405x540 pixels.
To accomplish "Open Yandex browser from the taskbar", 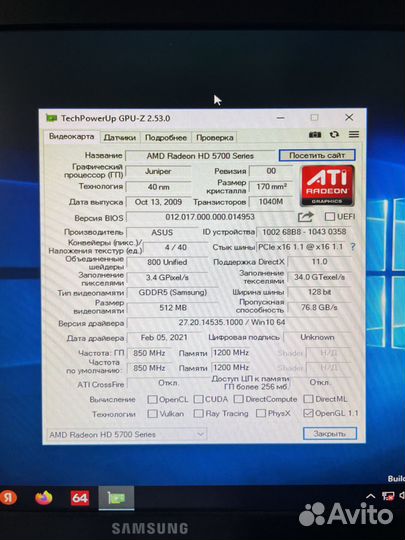I will pos(8,498).
